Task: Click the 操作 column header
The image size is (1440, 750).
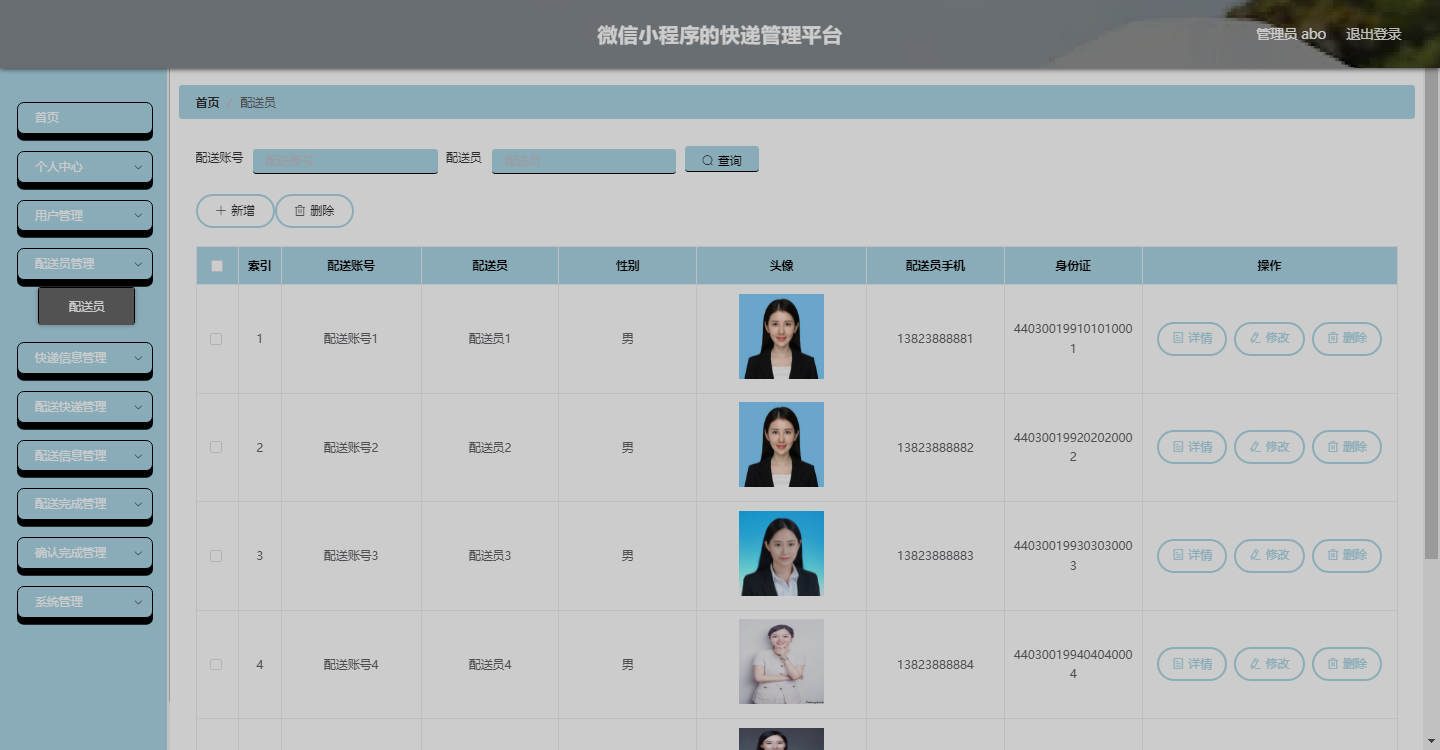Action: (x=1269, y=266)
